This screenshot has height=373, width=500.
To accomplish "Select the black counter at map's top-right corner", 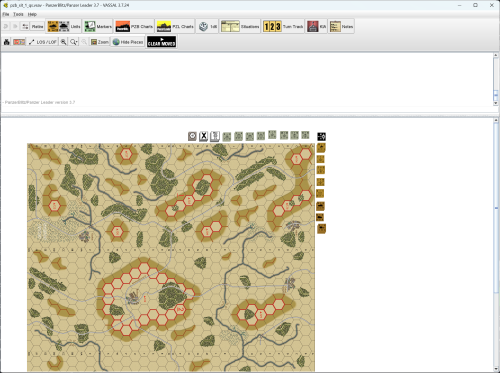I will pos(321,136).
